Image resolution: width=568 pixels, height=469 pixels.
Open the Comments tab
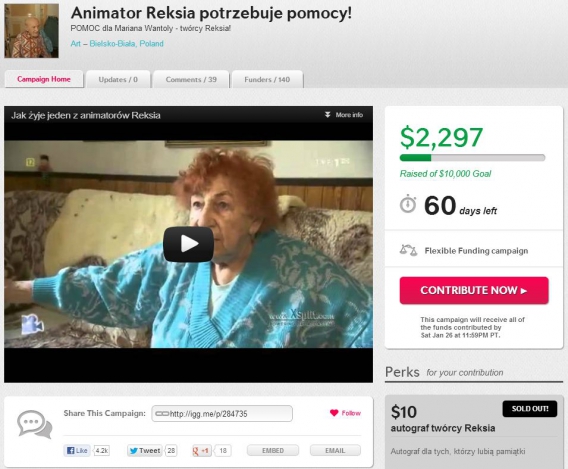pos(191,79)
